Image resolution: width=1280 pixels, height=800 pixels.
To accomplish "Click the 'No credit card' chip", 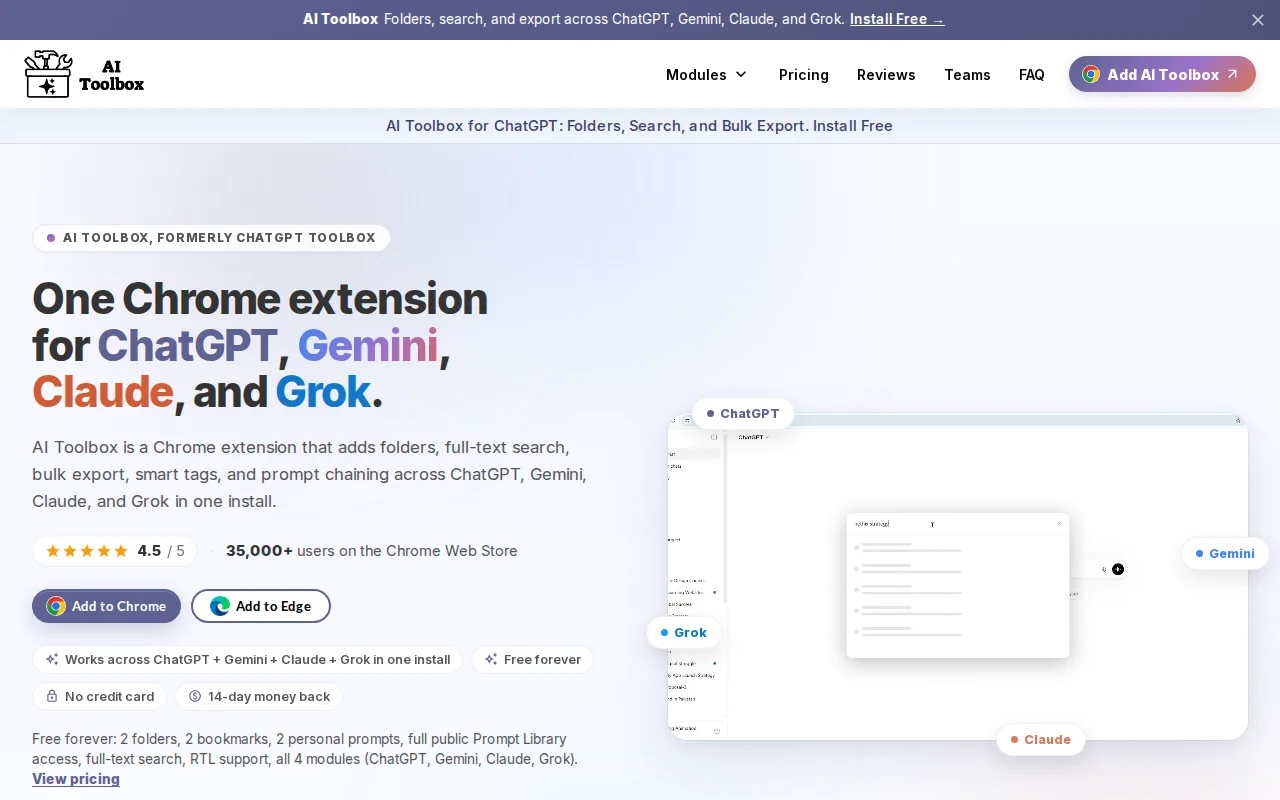I will tap(100, 696).
